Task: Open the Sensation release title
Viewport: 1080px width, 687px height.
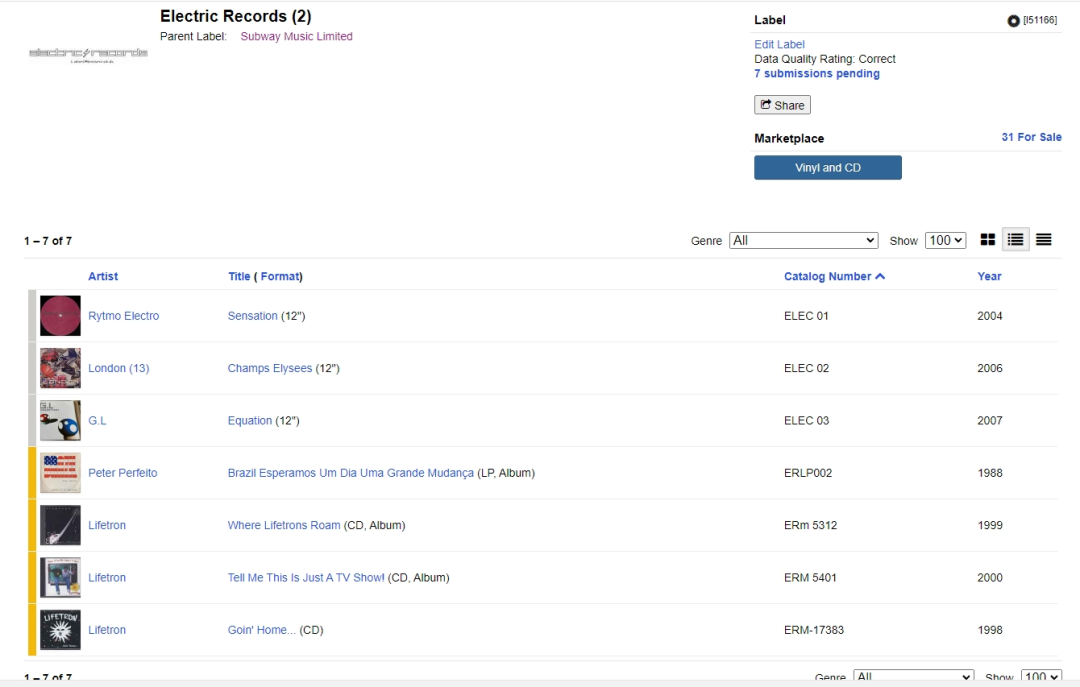Action: tap(252, 316)
